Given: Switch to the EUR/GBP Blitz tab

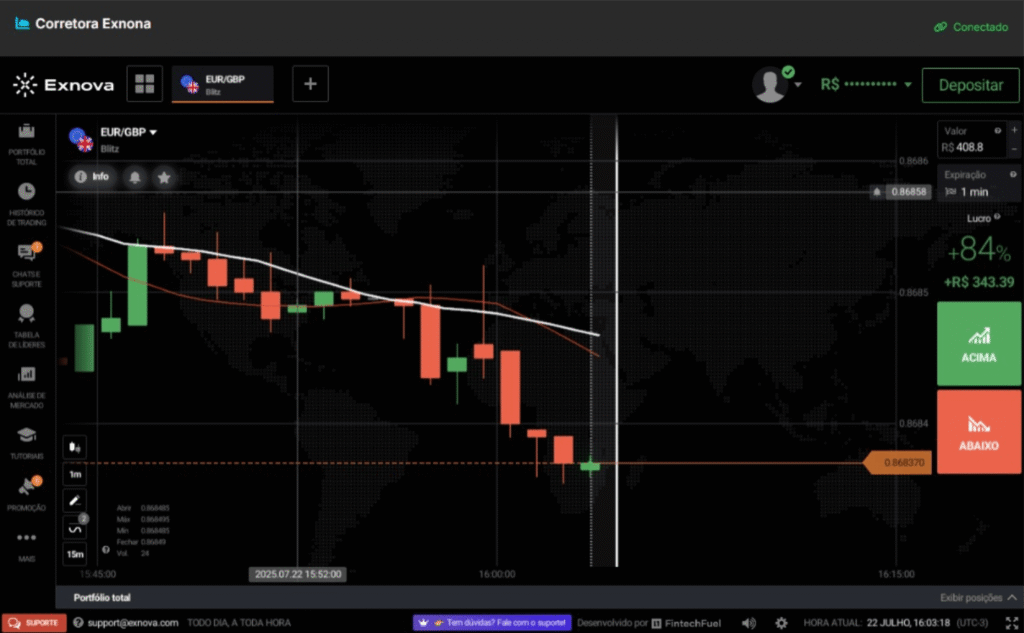Looking at the screenshot, I should [x=222, y=85].
